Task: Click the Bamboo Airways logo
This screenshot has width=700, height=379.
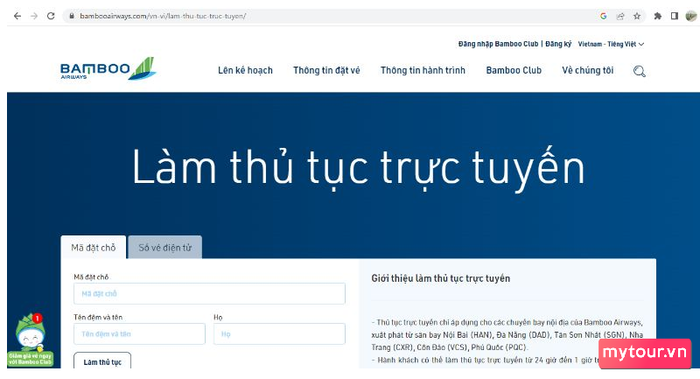Action: (x=108, y=69)
